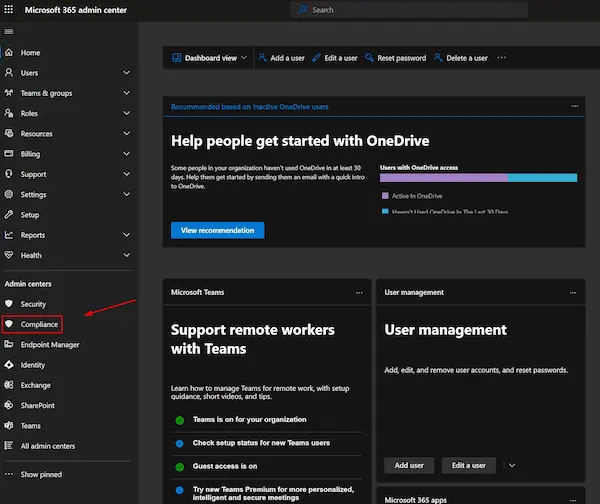The width and height of the screenshot is (600, 504).
Task: Click Show pinned in the sidebar
Action: click(x=41, y=474)
